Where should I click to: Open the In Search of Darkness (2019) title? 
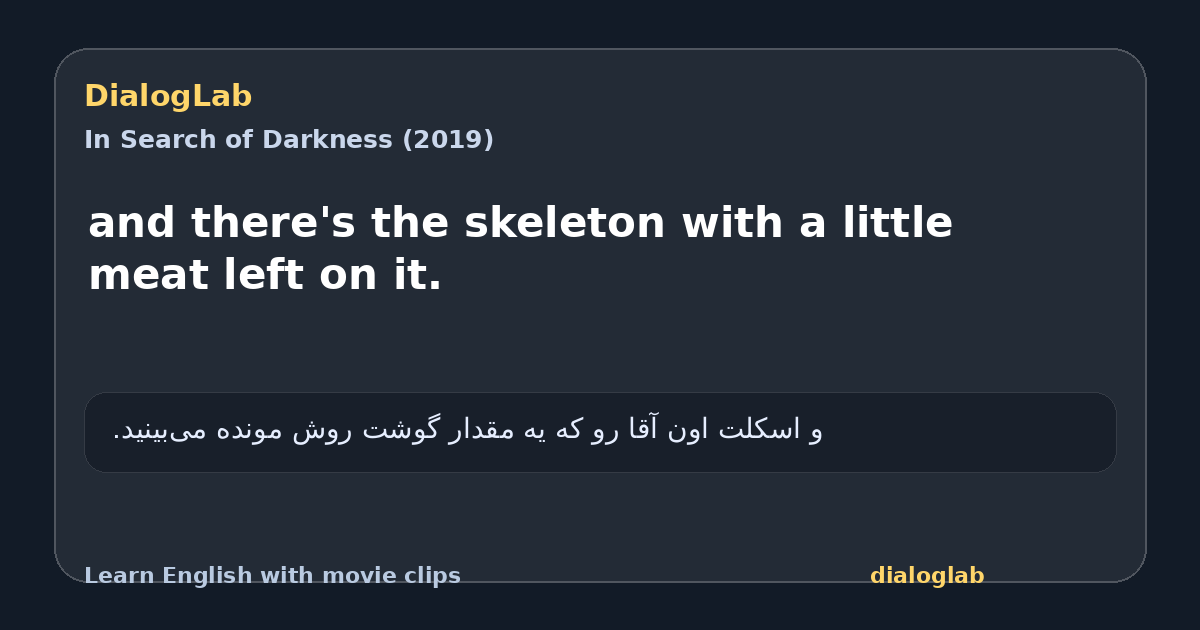[x=289, y=140]
